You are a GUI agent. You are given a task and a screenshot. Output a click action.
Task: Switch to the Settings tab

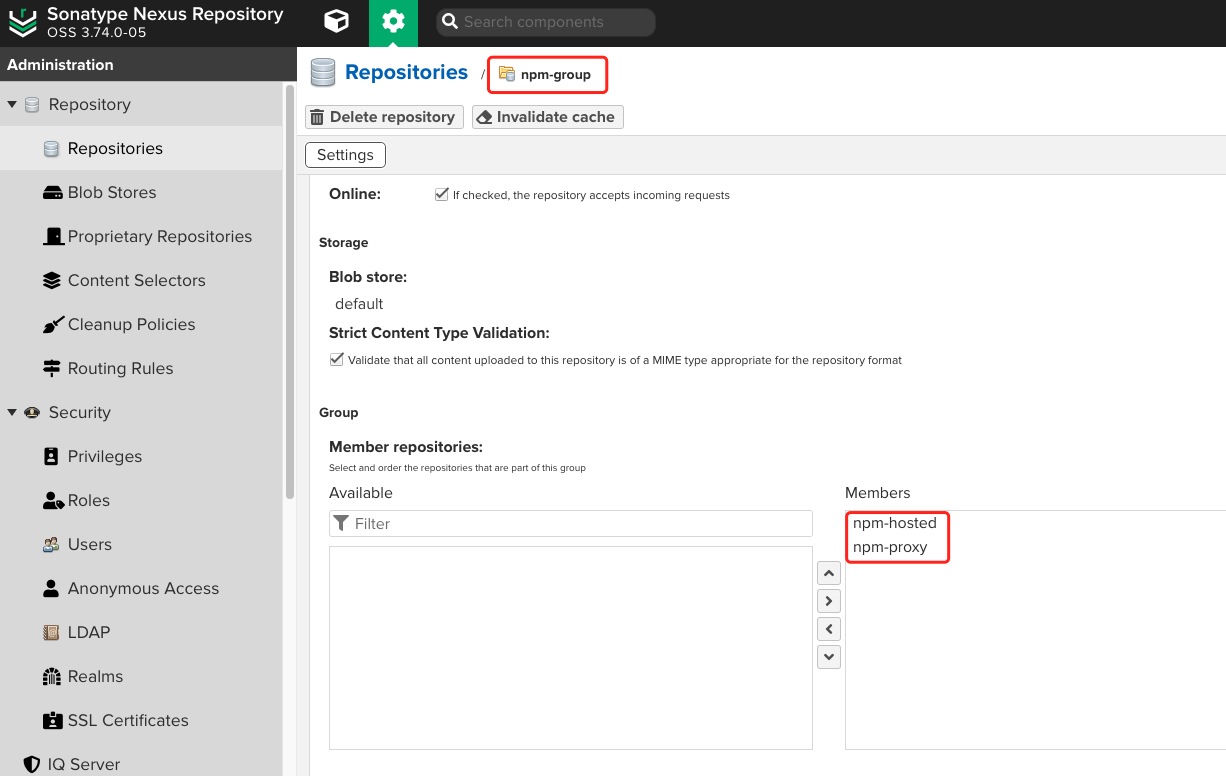tap(345, 155)
